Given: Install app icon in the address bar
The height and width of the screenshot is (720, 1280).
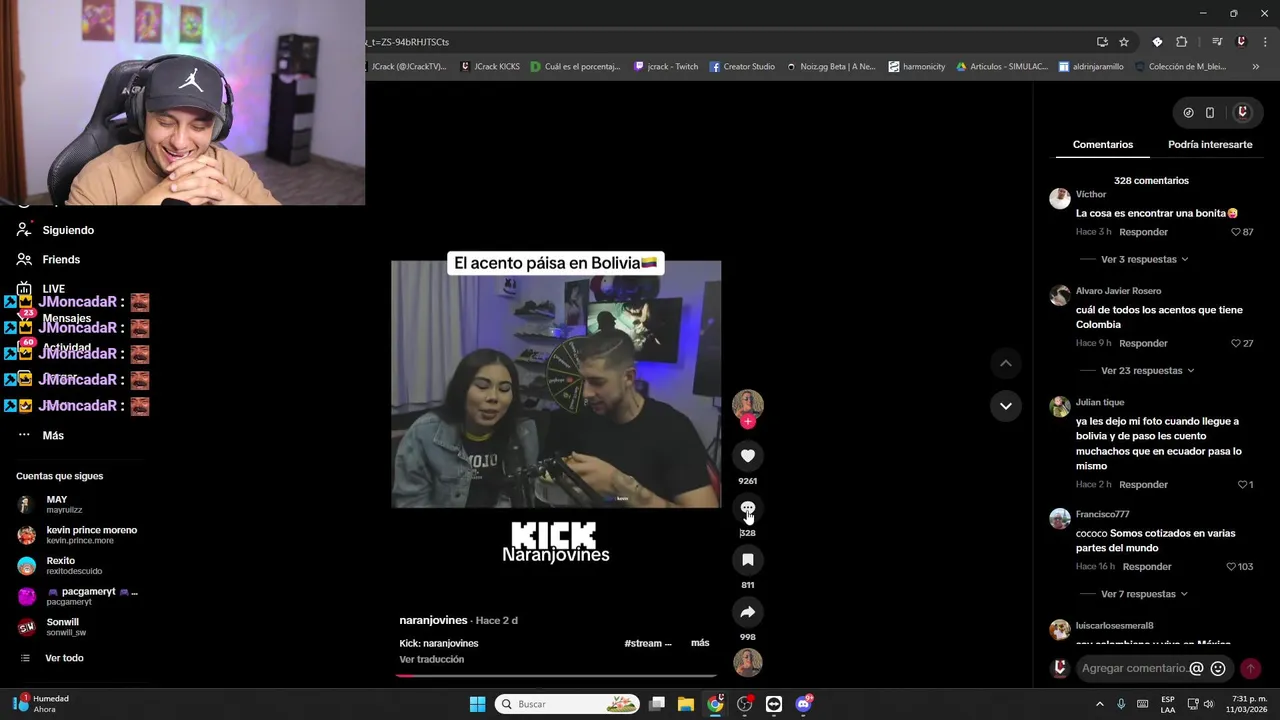Looking at the screenshot, I should click(x=1102, y=42).
